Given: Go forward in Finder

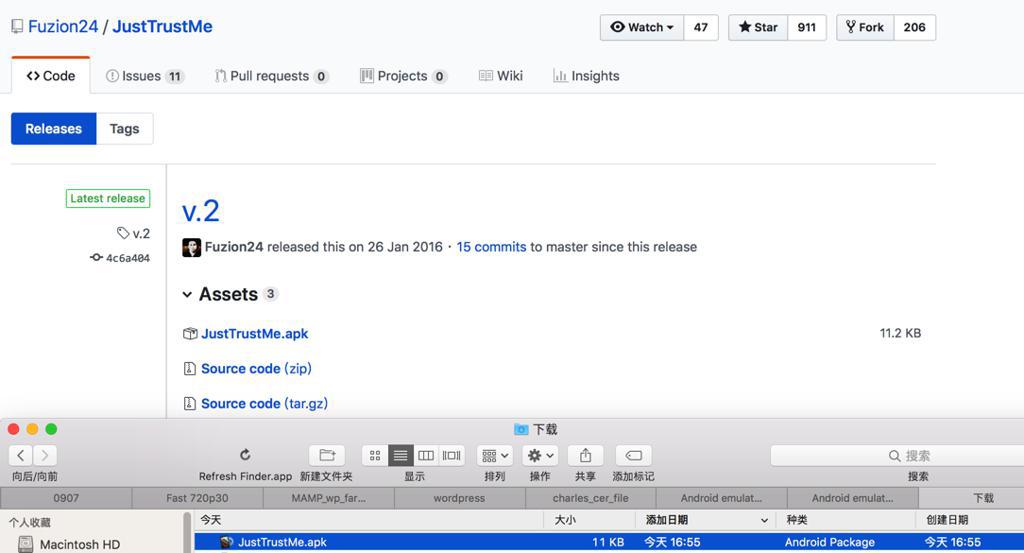Looking at the screenshot, I should tap(44, 455).
